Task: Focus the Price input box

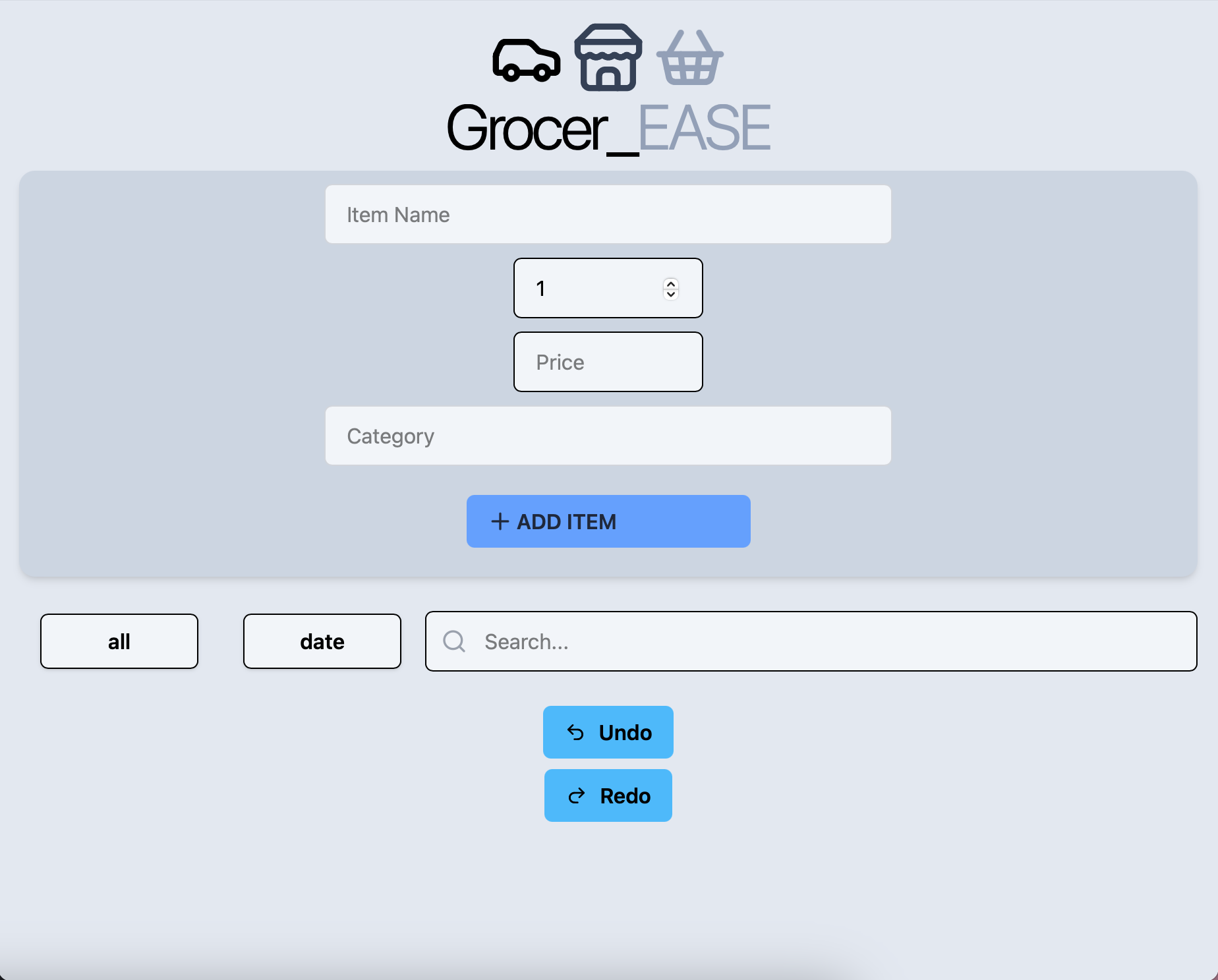Action: pos(608,362)
